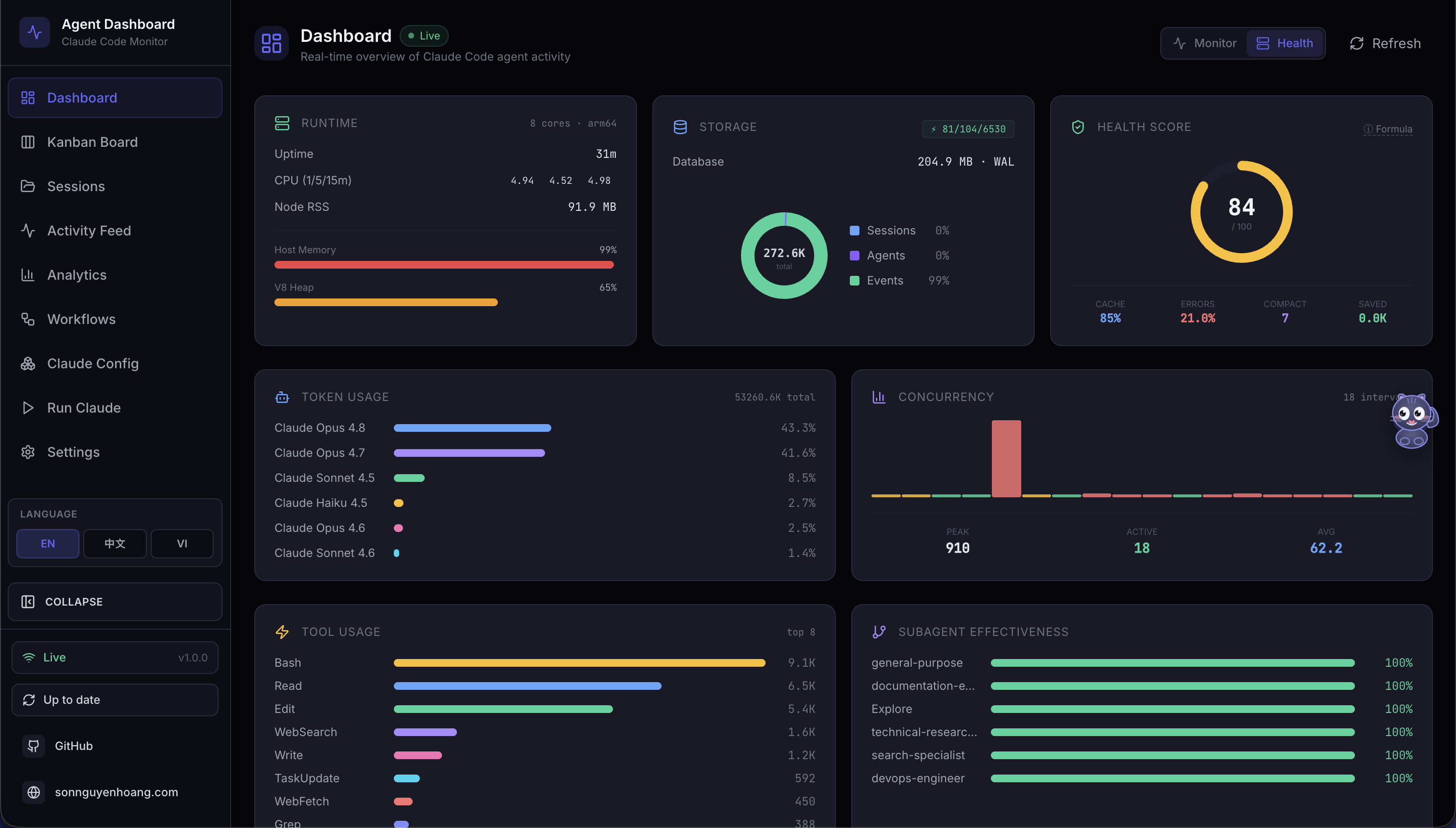1456x828 pixels.
Task: Click the CACHE 85% value
Action: point(1110,319)
